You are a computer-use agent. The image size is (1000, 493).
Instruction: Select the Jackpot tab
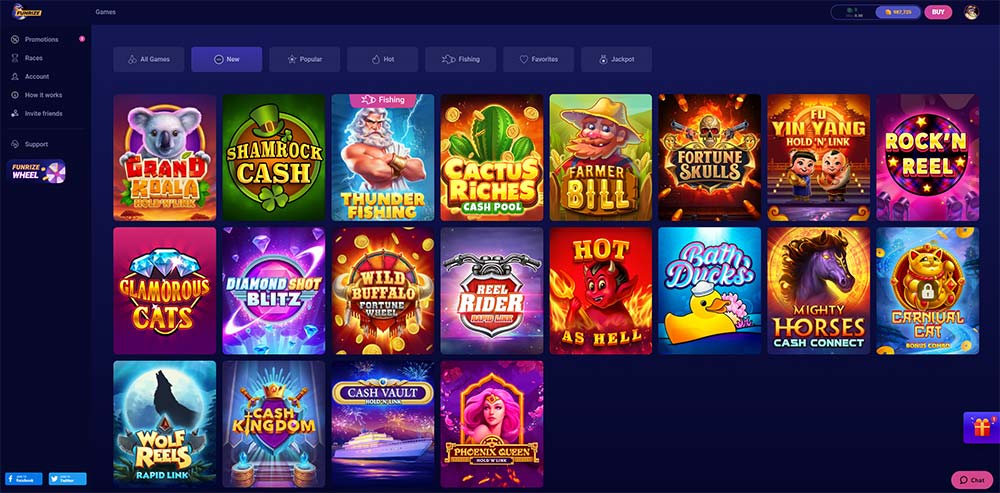coord(616,59)
